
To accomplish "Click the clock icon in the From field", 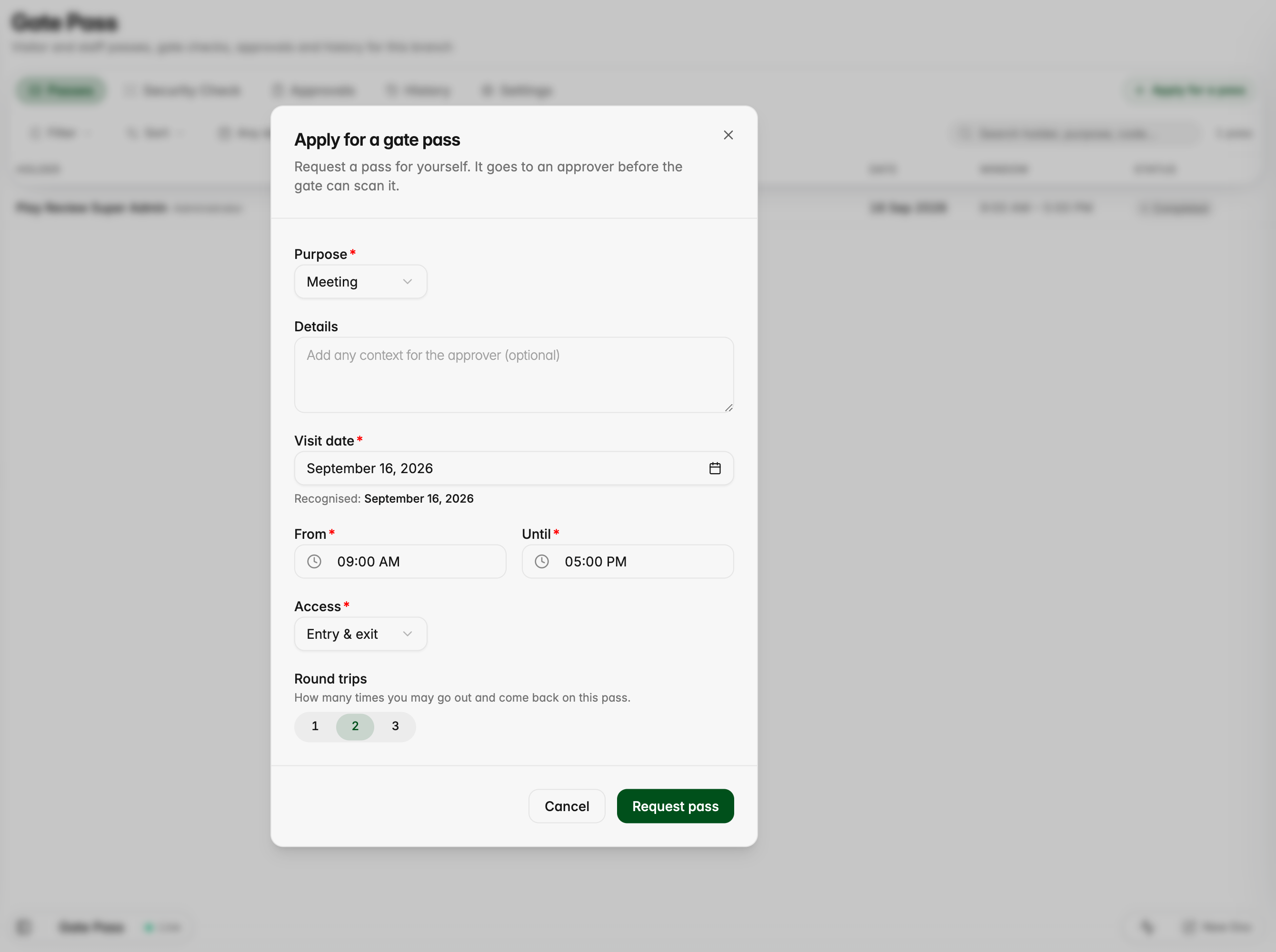I will (x=314, y=561).
